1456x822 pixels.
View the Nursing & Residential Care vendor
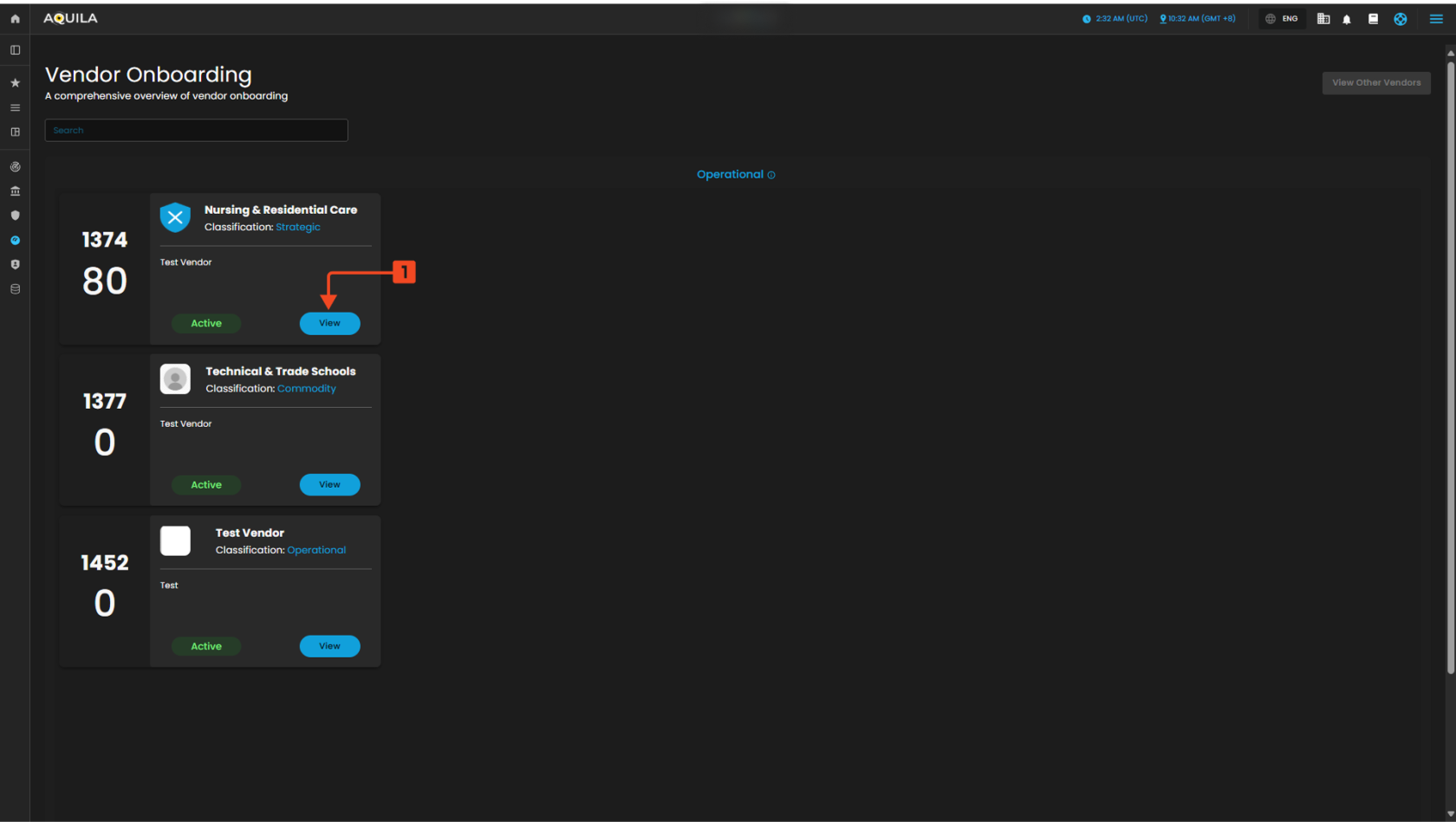pos(329,323)
